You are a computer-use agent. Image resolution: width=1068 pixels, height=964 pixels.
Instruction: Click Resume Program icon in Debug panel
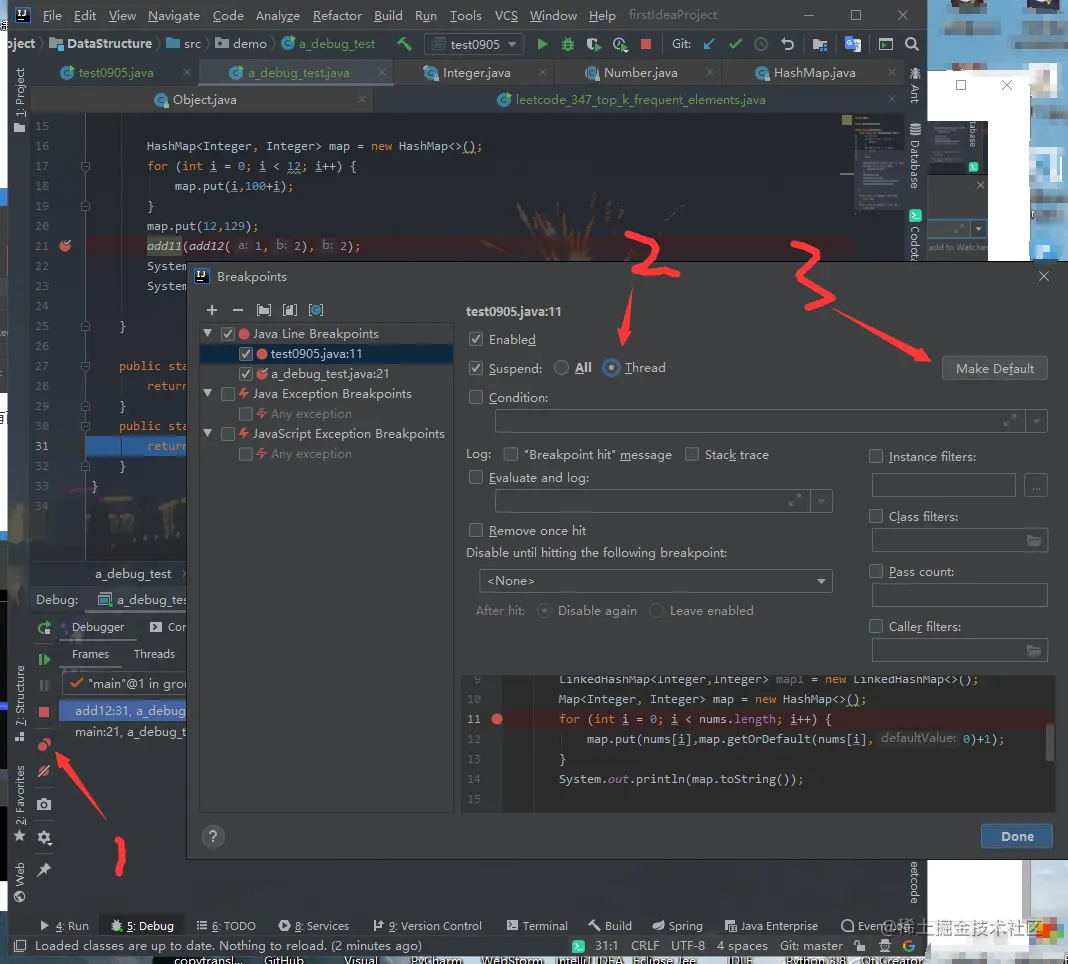pos(44,659)
